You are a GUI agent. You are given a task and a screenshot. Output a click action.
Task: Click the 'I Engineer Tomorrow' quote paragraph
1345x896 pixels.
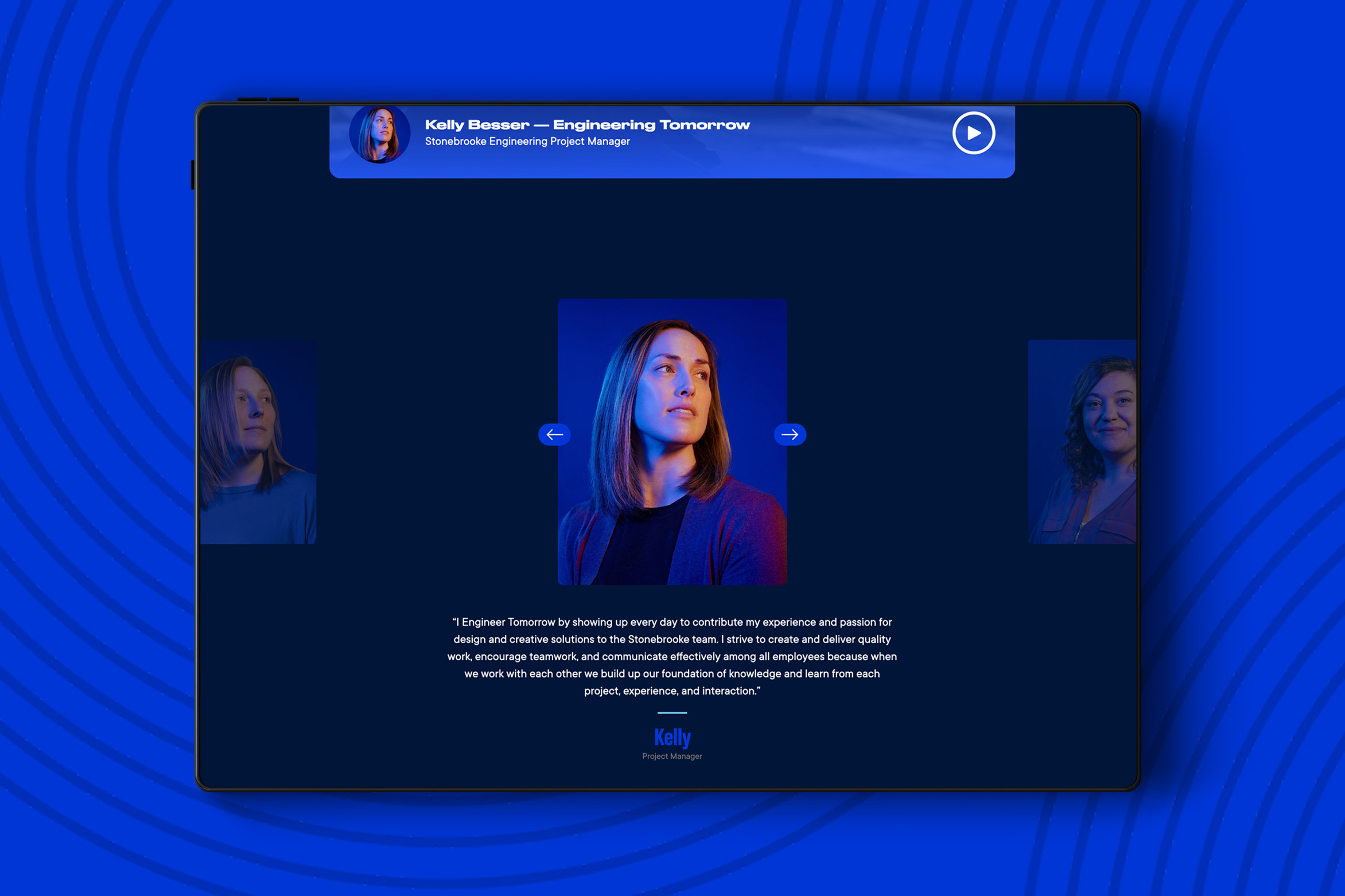[672, 656]
